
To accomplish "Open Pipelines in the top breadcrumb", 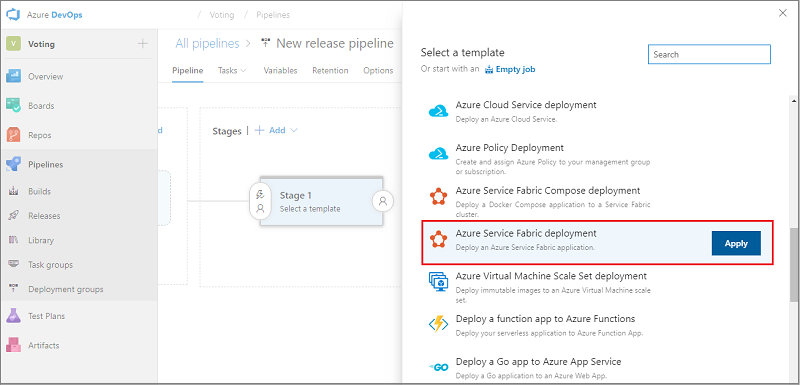I will pos(273,15).
